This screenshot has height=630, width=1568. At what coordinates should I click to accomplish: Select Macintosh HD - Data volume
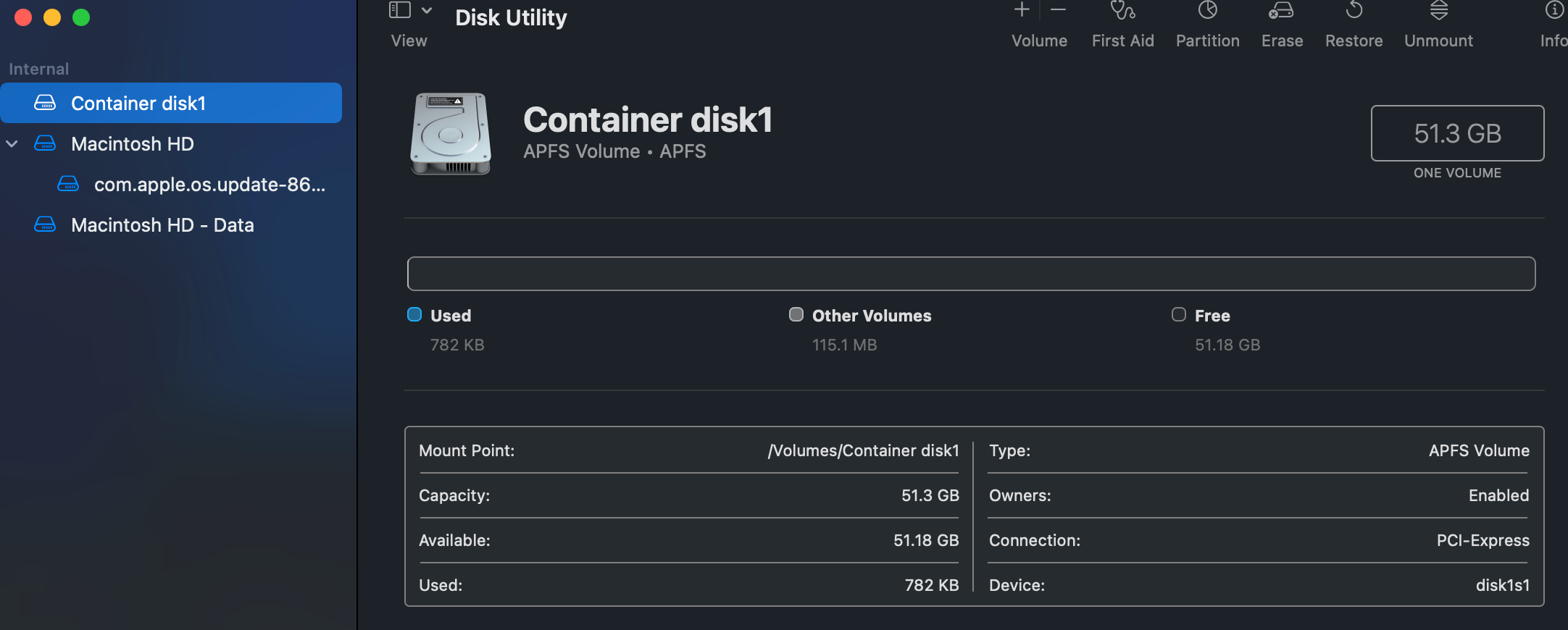tap(162, 224)
